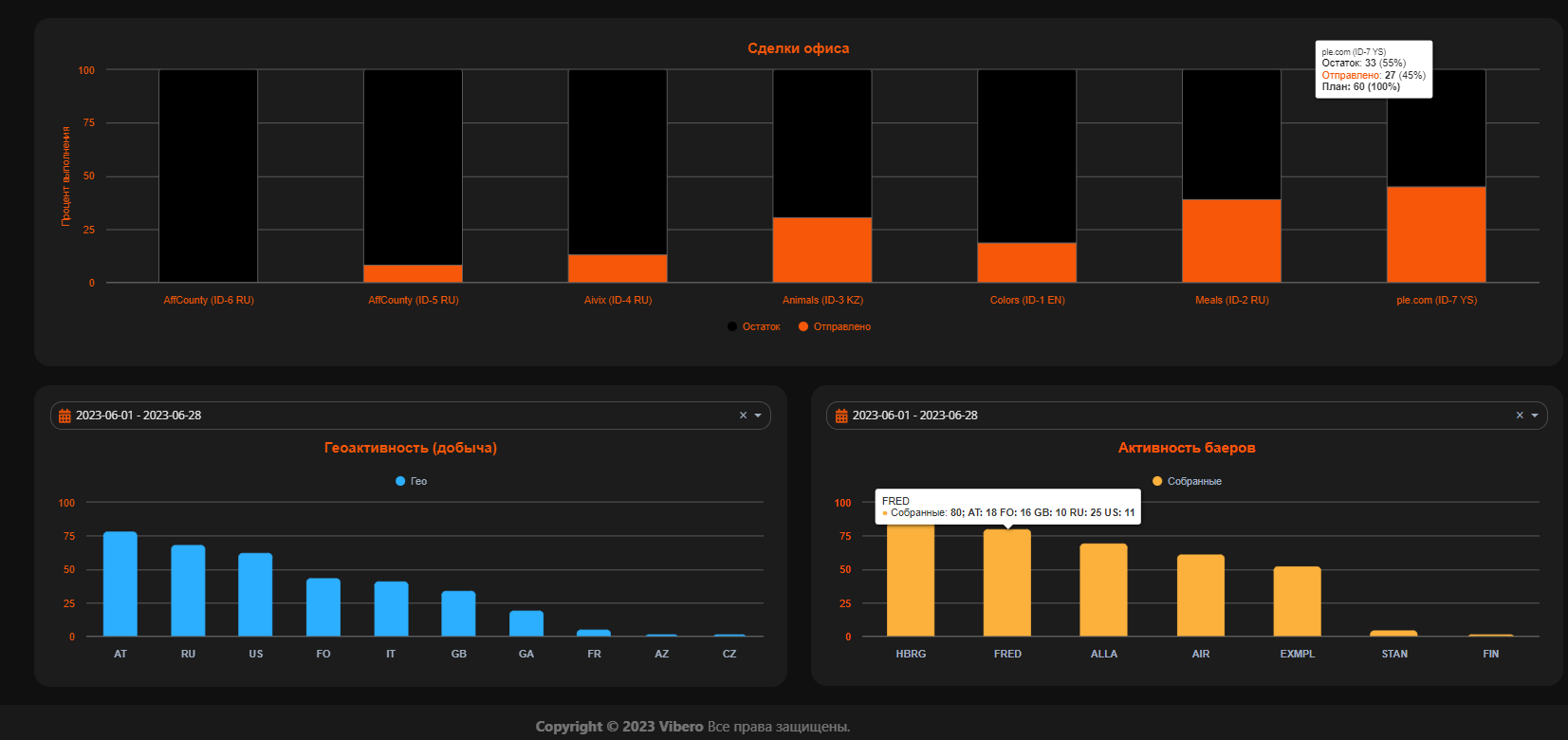Click the GB geo bar
Viewport: 1568px width, 740px height.
click(459, 614)
